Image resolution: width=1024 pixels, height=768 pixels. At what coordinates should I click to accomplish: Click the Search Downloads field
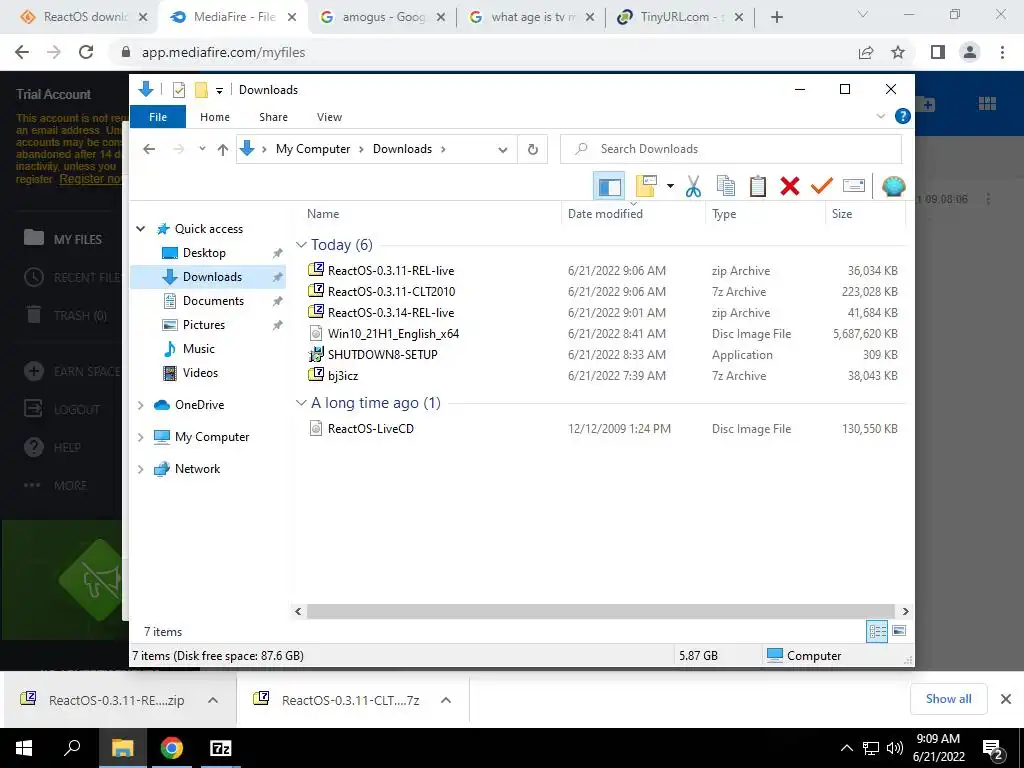pyautogui.click(x=731, y=149)
